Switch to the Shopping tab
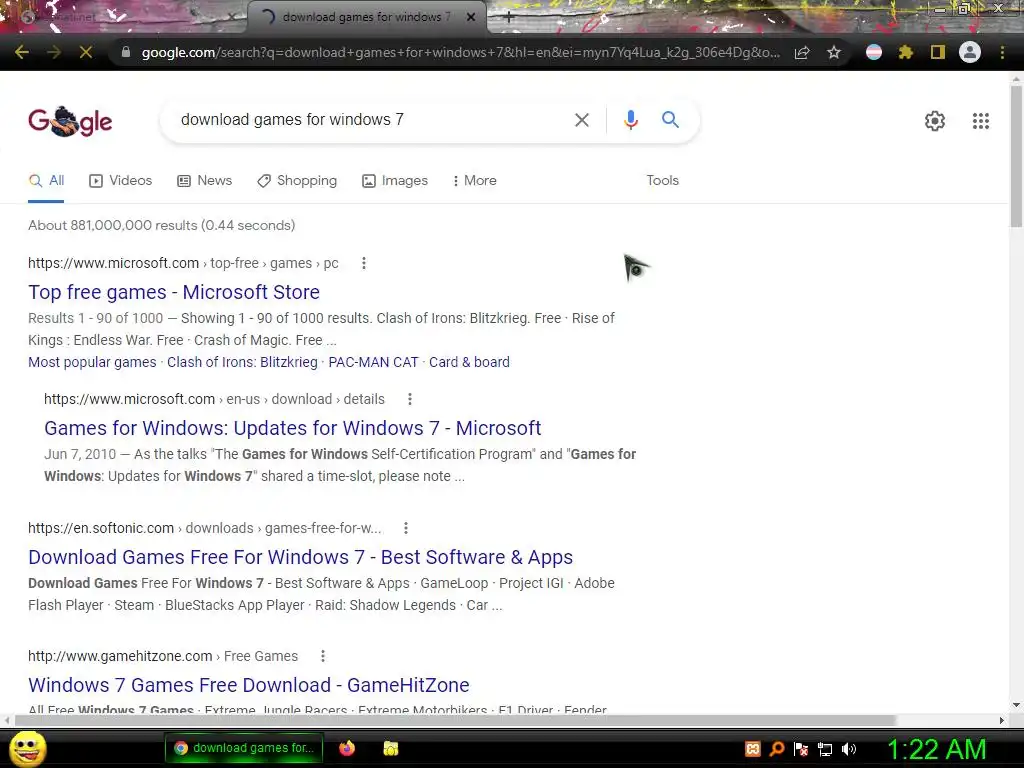Screen dimensions: 1024x768 (x=297, y=181)
